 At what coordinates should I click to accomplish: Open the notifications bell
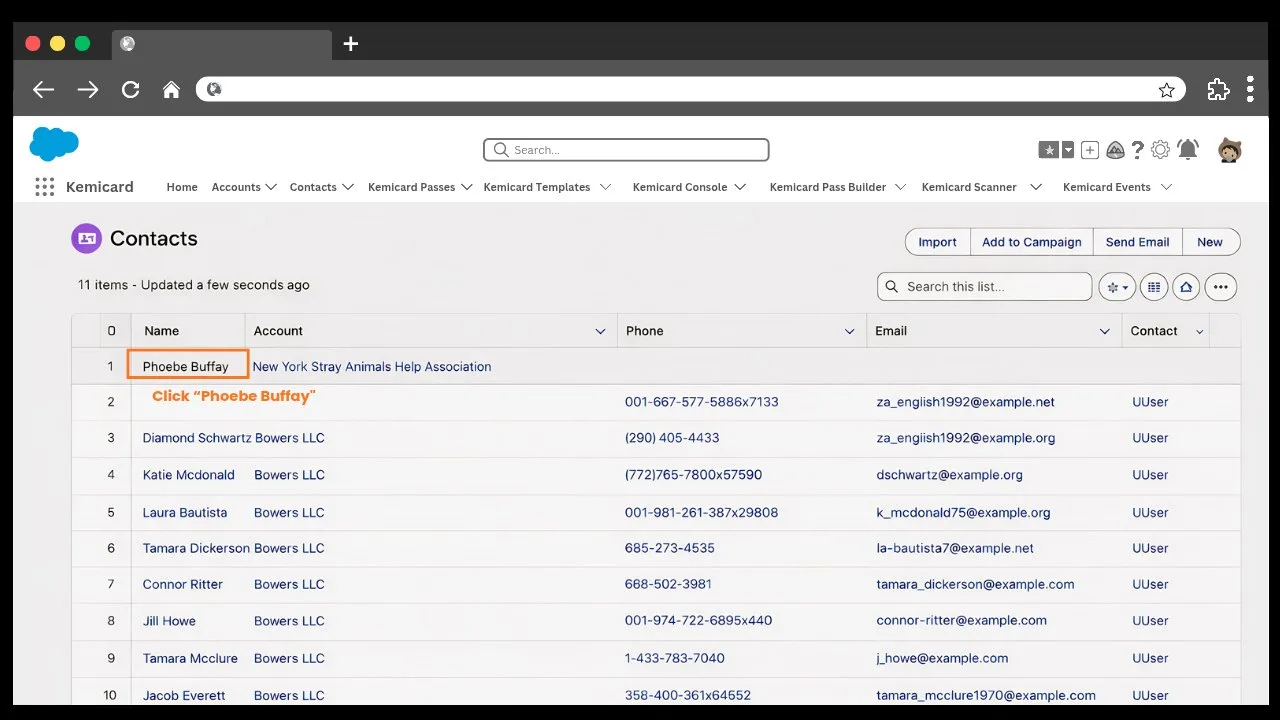click(1188, 150)
